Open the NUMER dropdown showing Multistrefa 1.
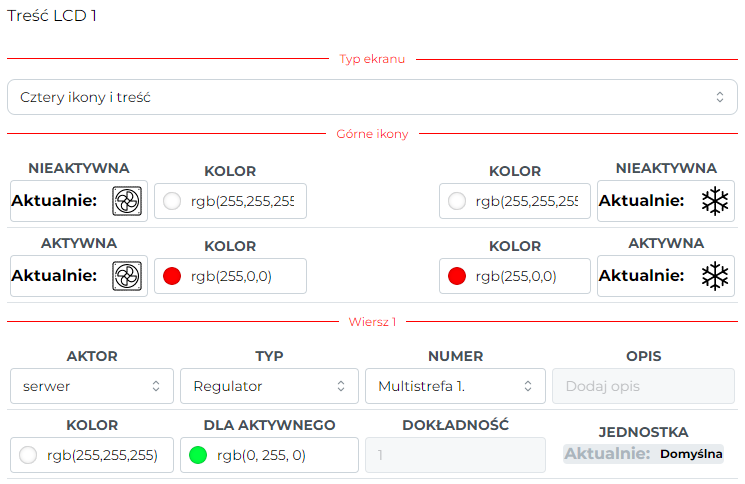Image resolution: width=745 pixels, height=484 pixels. pyautogui.click(x=455, y=386)
